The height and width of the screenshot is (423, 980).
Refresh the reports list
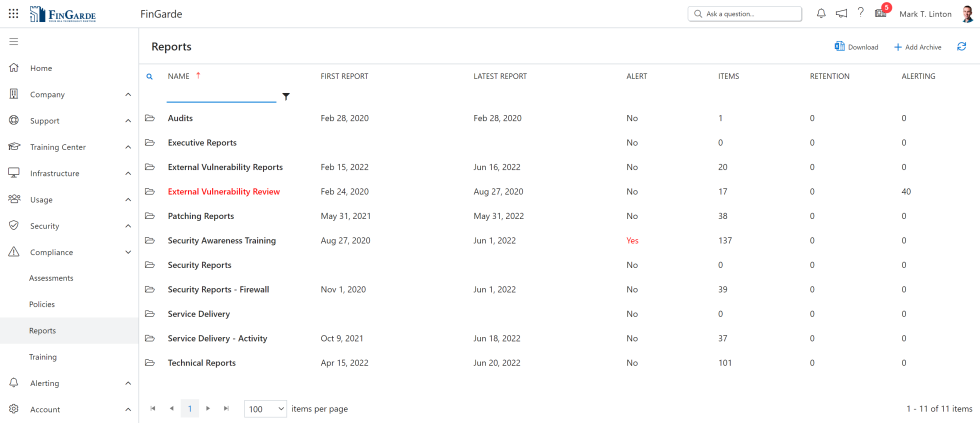[x=961, y=47]
